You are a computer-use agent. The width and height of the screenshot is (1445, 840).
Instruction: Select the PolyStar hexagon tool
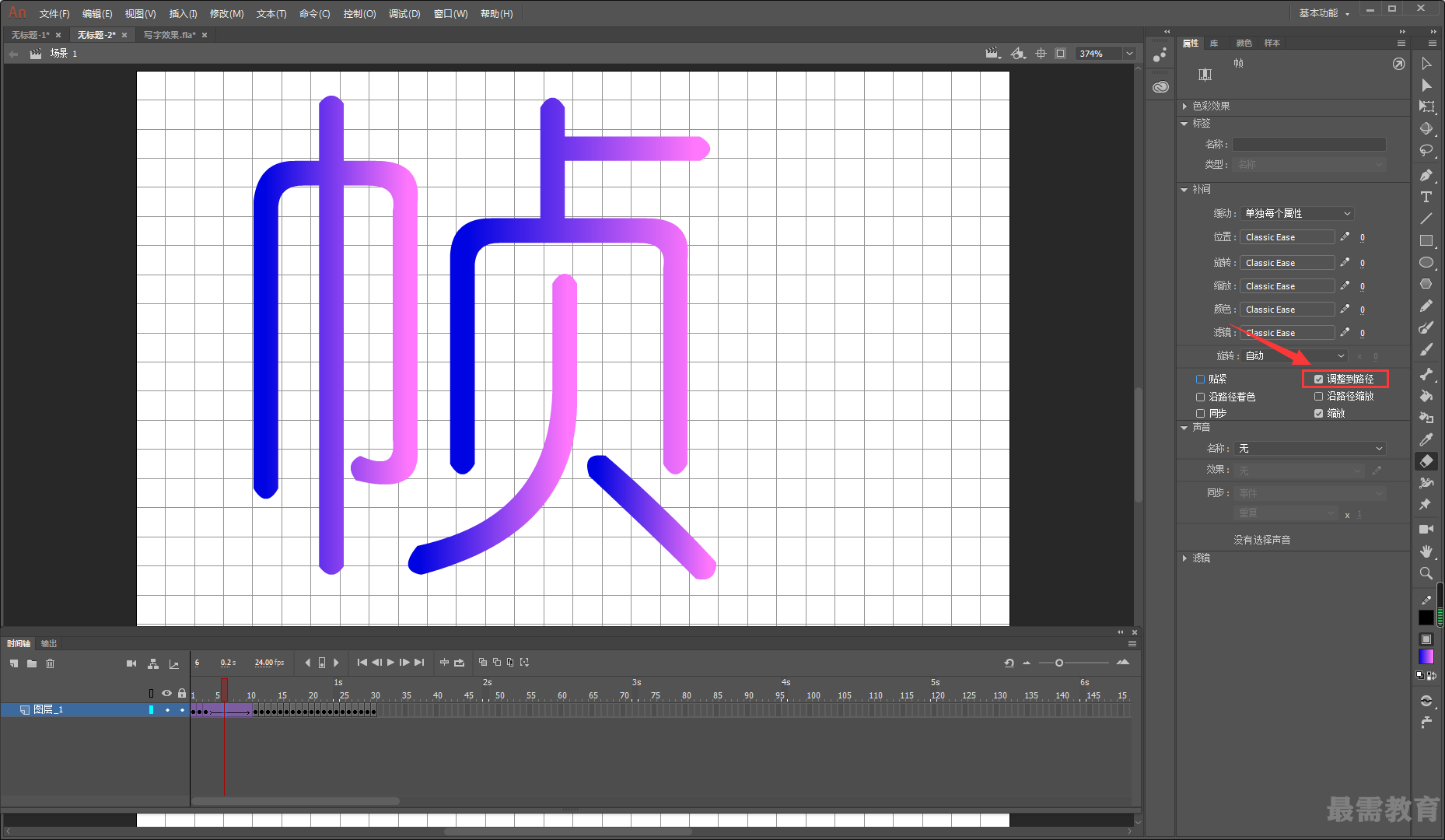tap(1426, 284)
